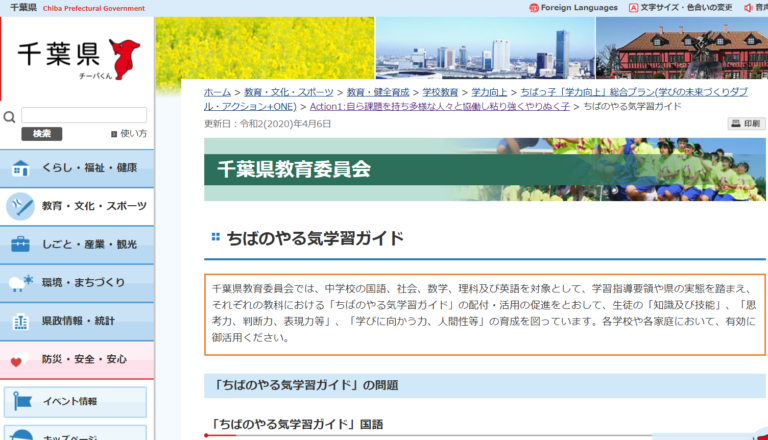Screen dimensions: 768x440
Task: Click the magnifying glass search icon
Action: [x=9, y=117]
